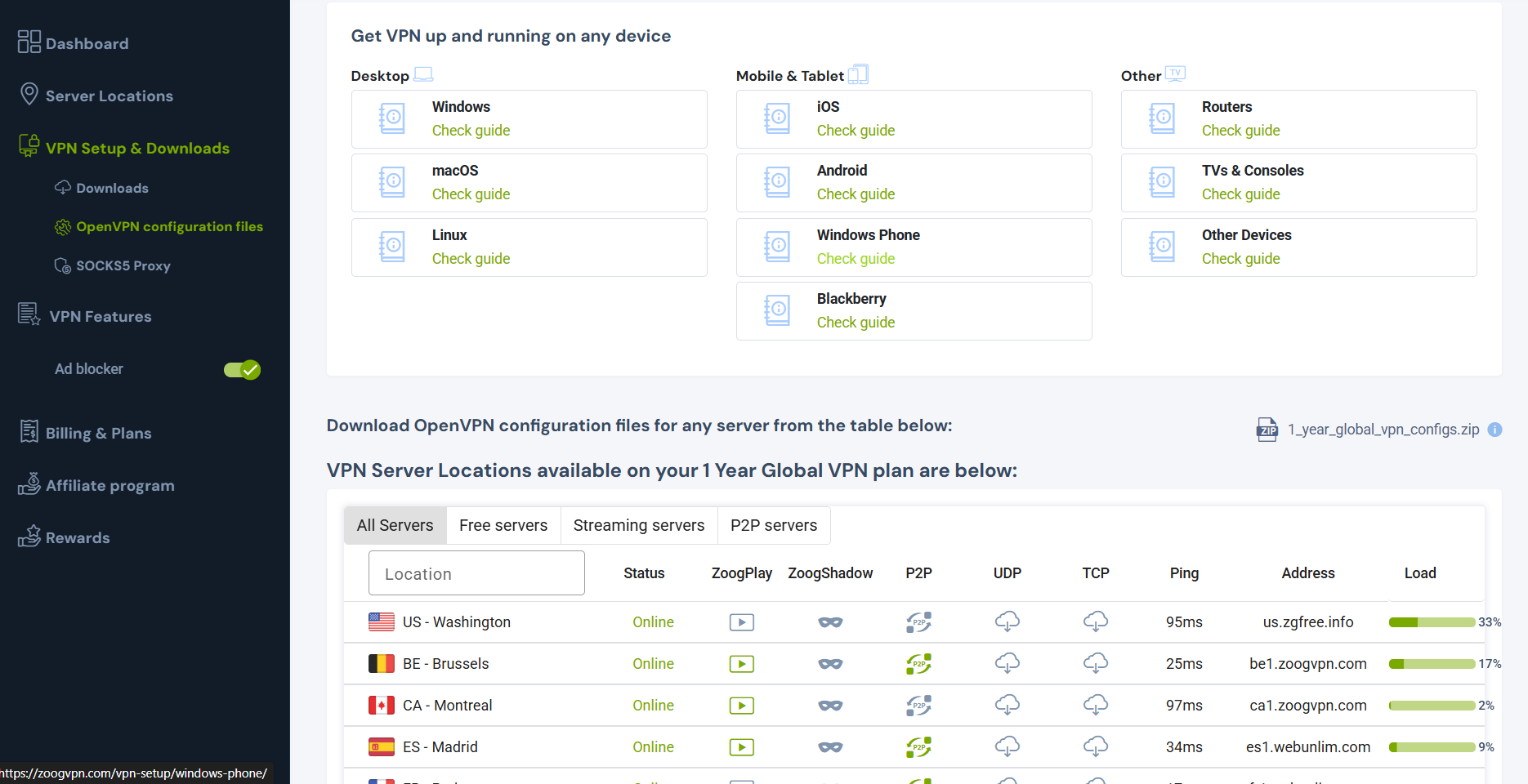The image size is (1528, 784).
Task: Click ZoogShadow mask icon for BE - Brussels
Action: point(830,664)
